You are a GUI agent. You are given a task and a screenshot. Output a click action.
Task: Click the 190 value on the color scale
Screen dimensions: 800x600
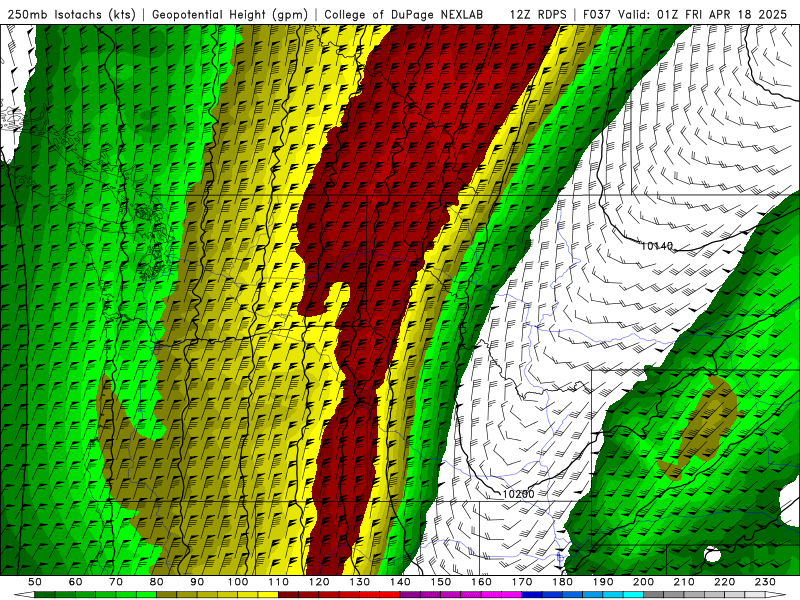tap(603, 582)
